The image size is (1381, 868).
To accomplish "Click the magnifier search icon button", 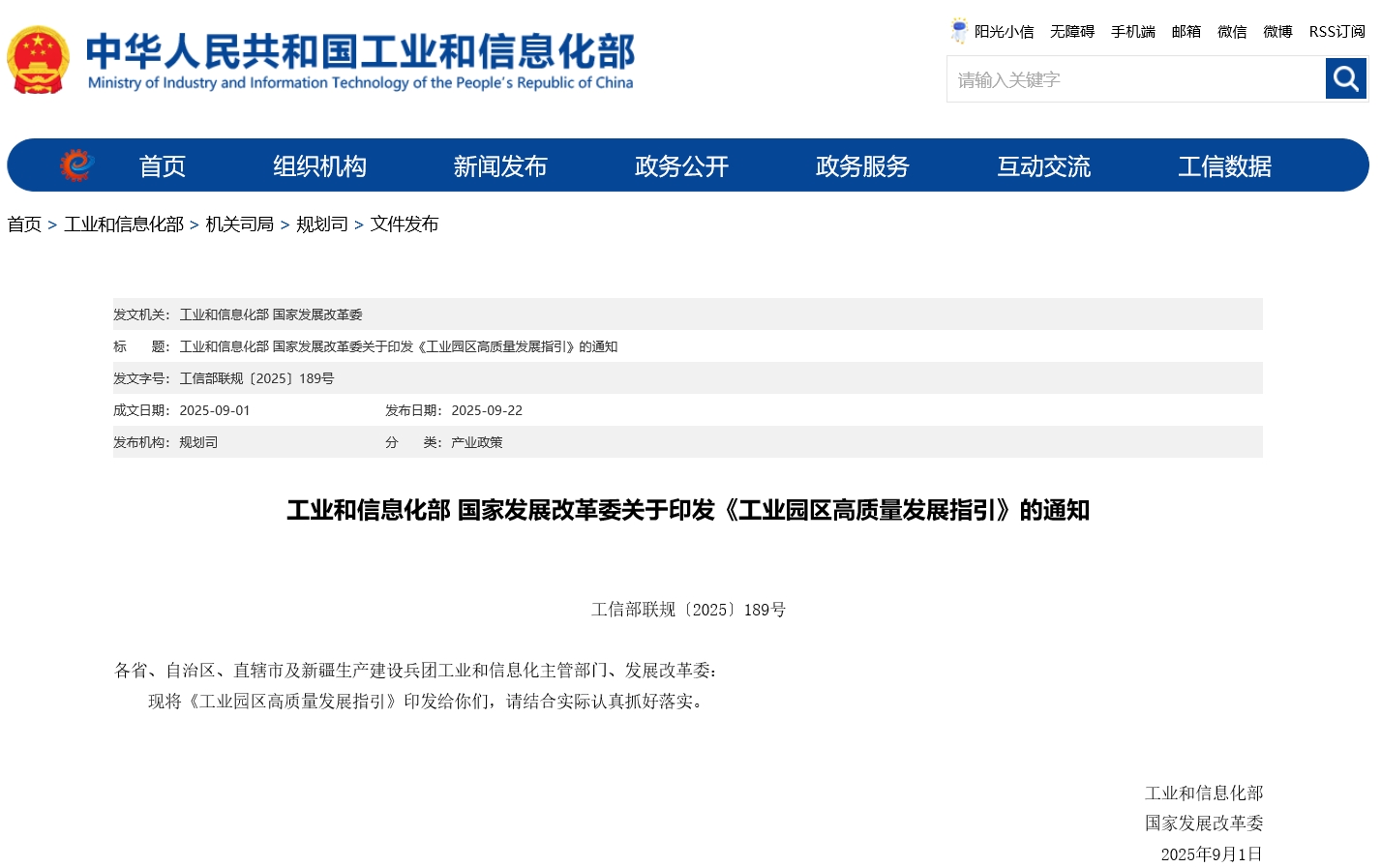I will click(x=1345, y=78).
